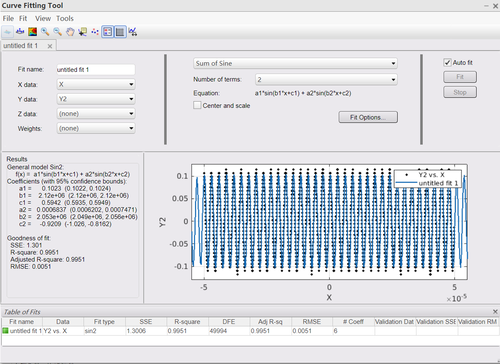Toggle the Grid toolbar button
This screenshot has width=500, height=364.
click(120, 32)
